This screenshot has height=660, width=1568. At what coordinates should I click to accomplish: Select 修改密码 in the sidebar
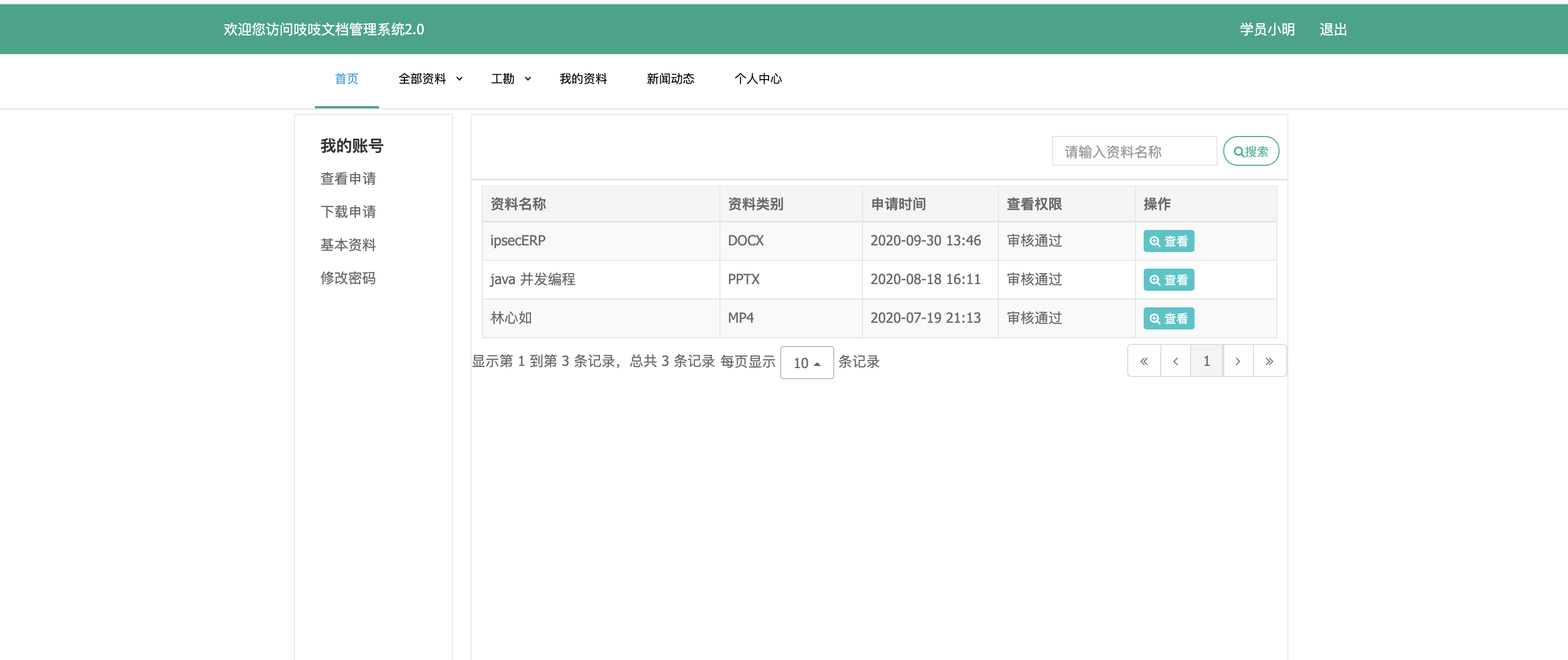(348, 278)
